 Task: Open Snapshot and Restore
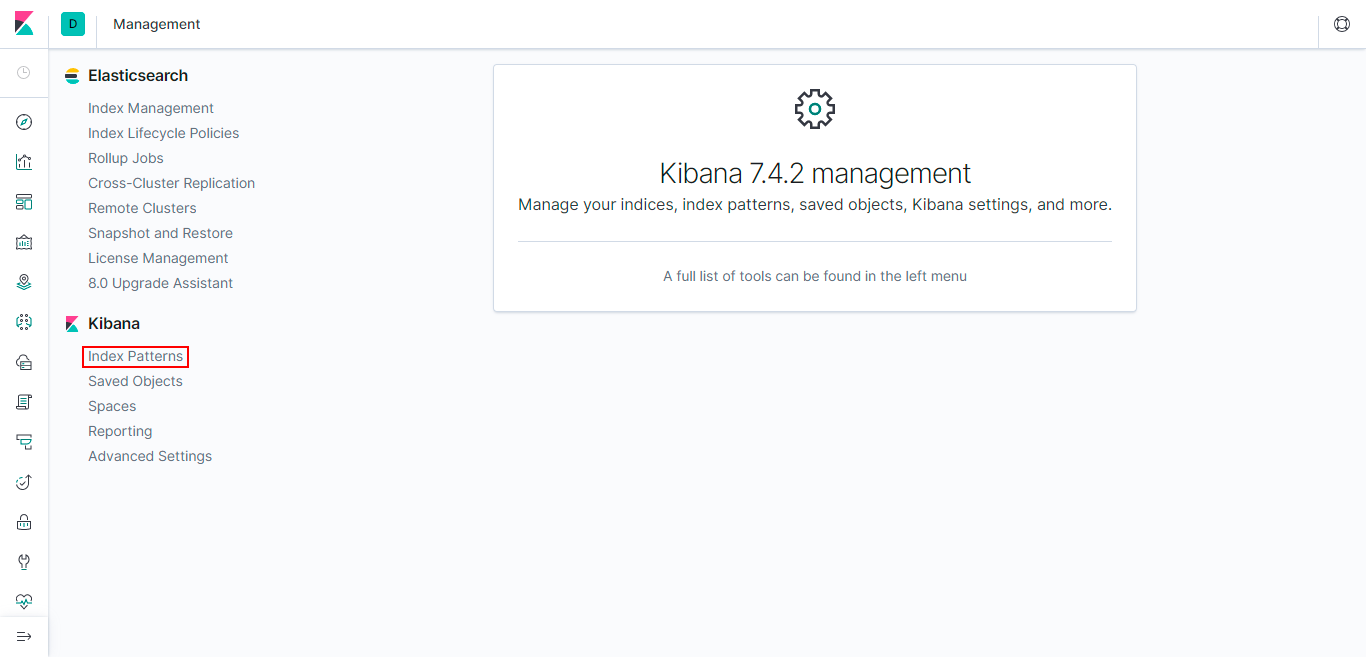click(x=160, y=233)
